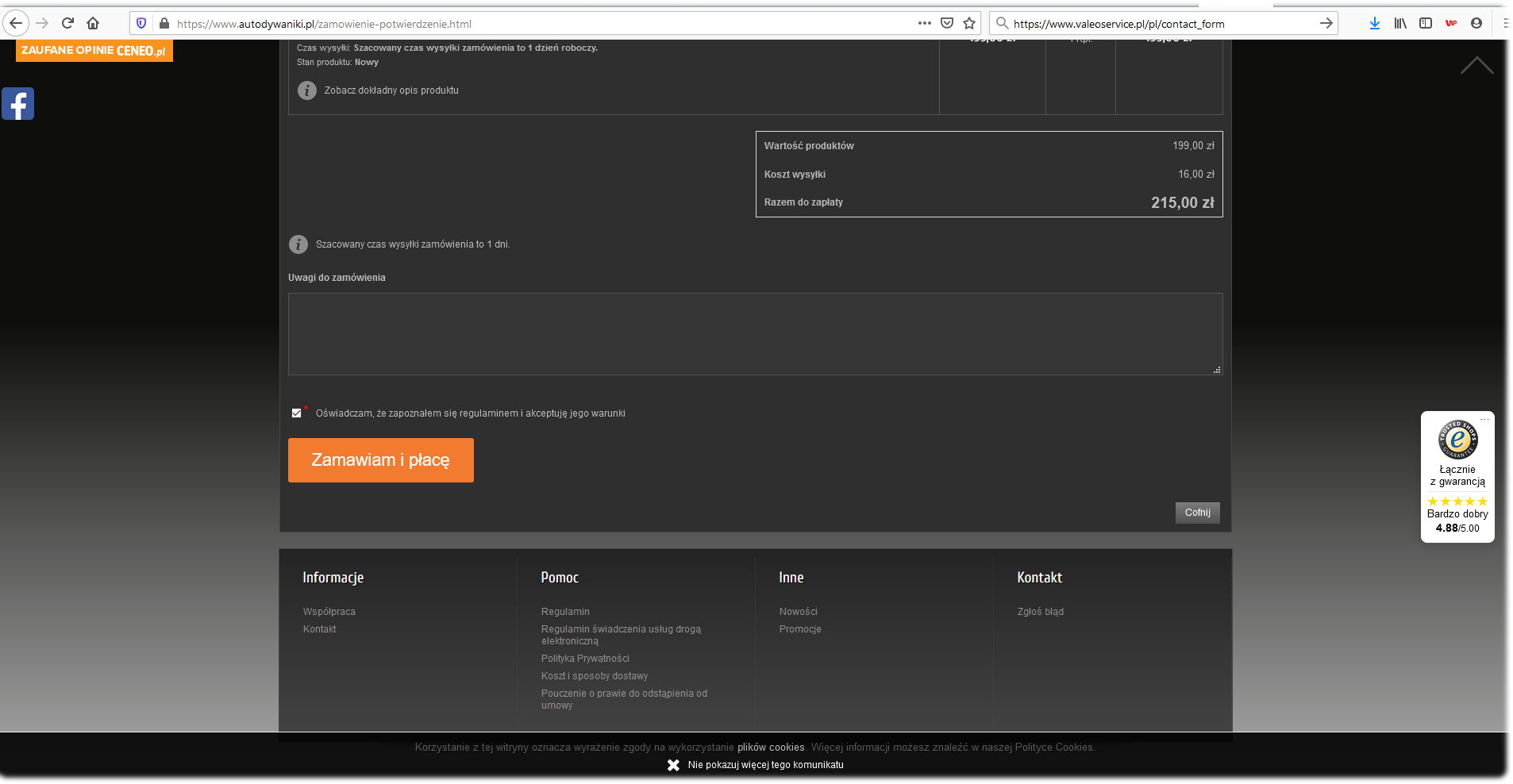The image size is (1513, 784).
Task: Click Nie pokazuj więcej tego komunikatu
Action: [x=766, y=765]
